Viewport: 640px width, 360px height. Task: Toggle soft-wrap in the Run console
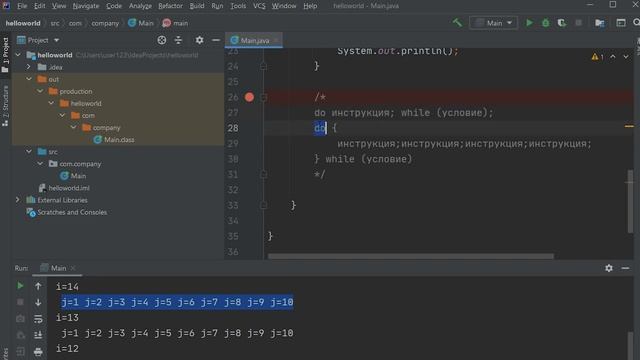(x=38, y=319)
